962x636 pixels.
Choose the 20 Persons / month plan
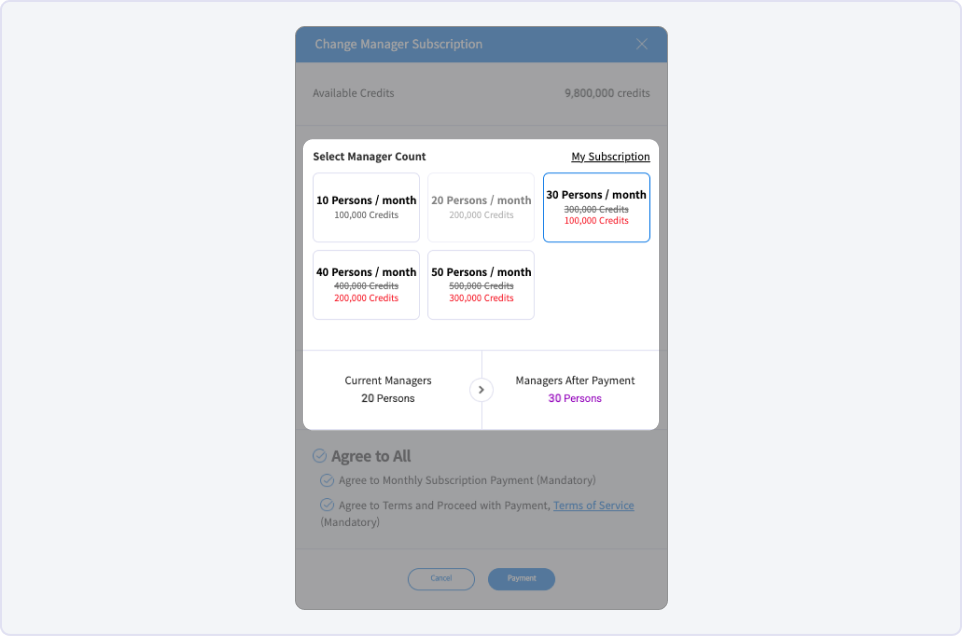(x=481, y=207)
